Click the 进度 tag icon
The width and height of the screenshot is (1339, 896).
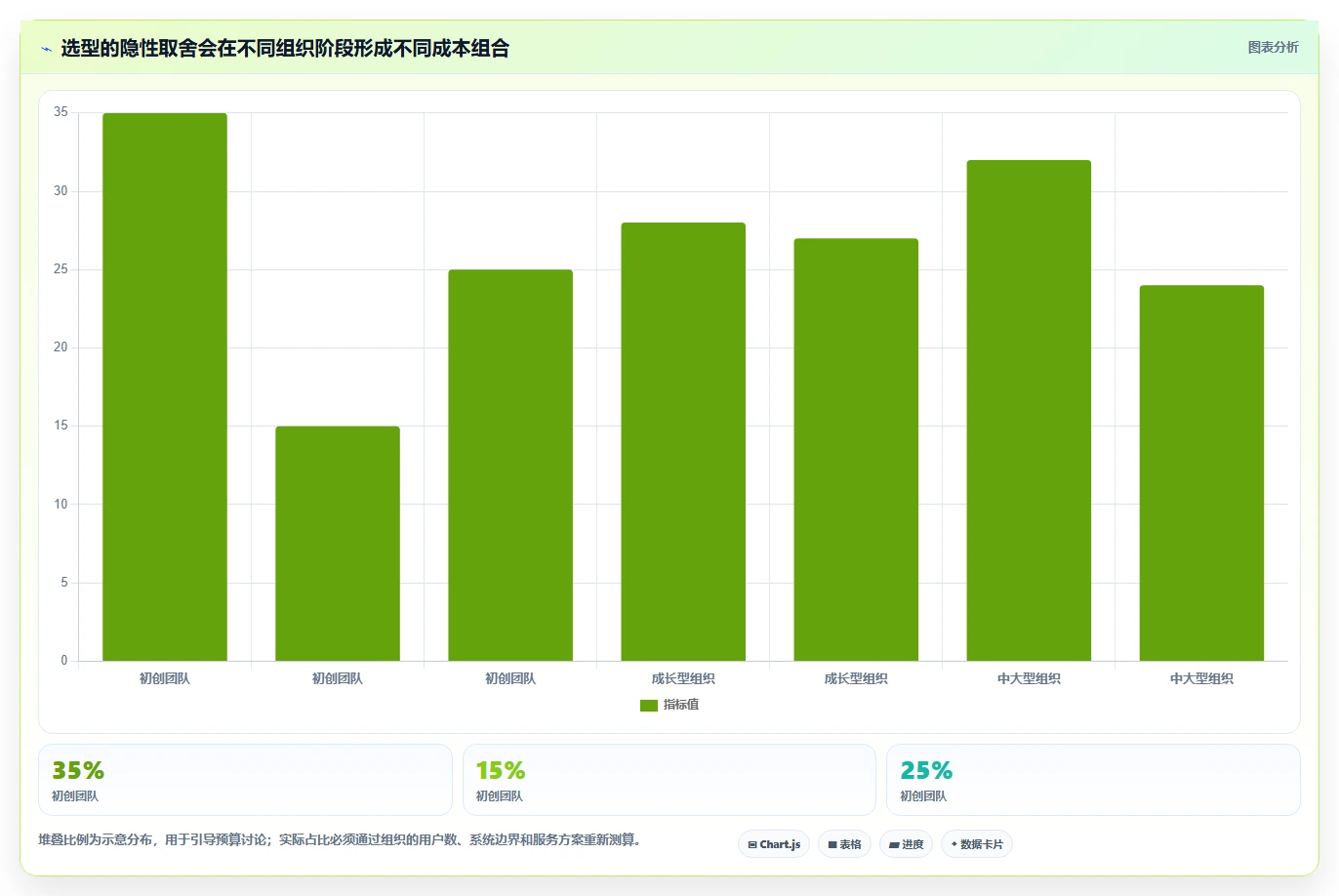894,845
